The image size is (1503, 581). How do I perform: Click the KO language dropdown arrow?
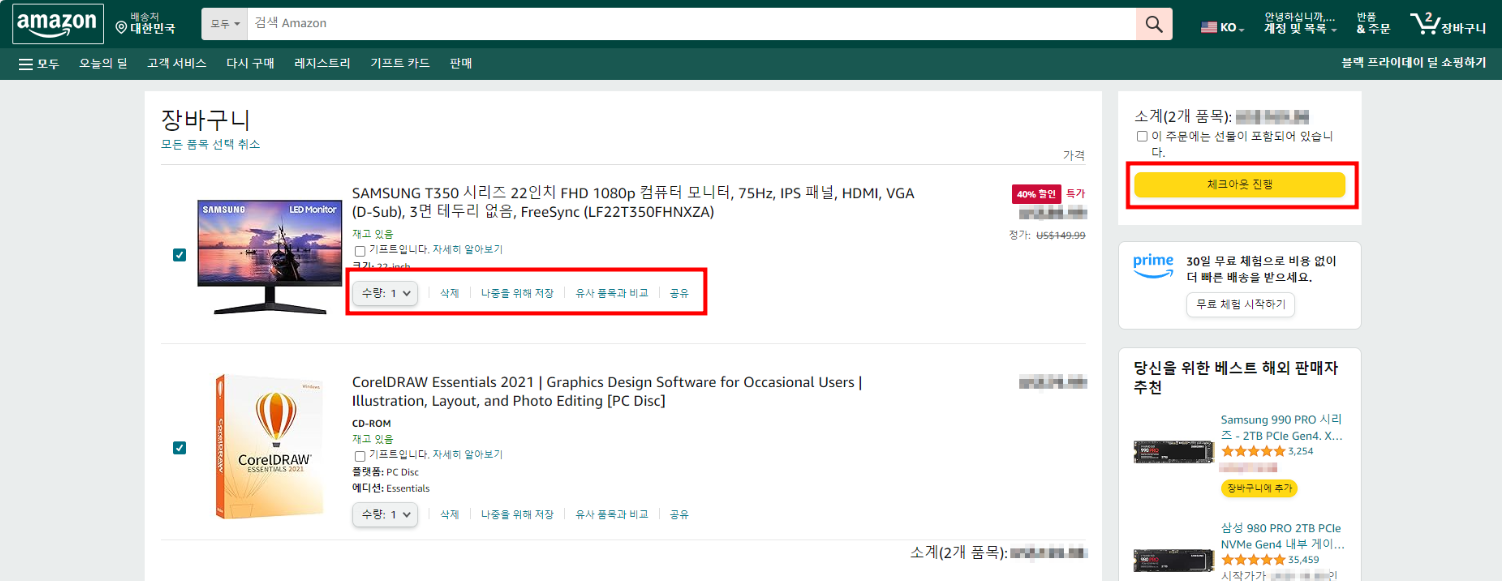(1242, 29)
